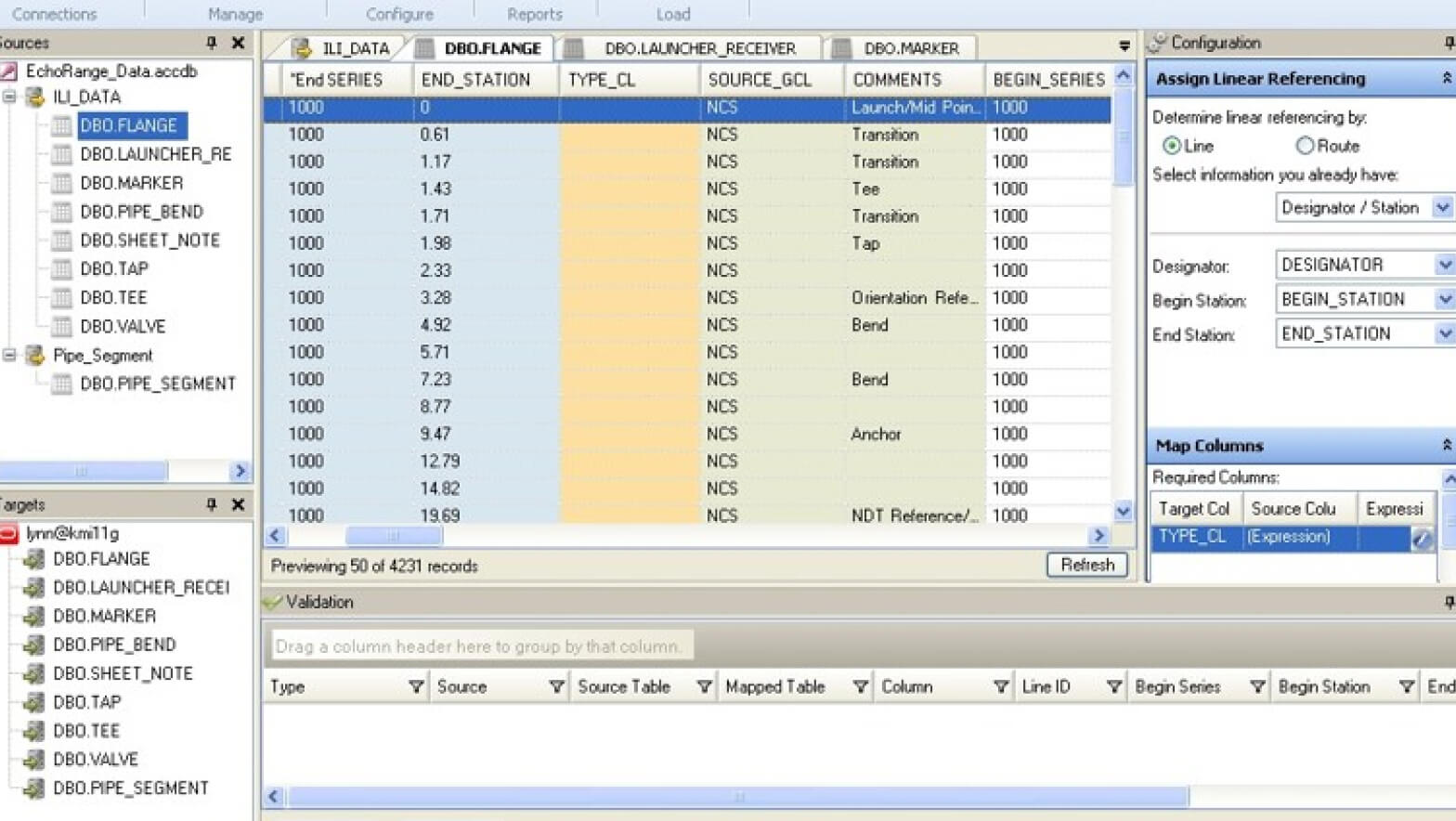Image resolution: width=1456 pixels, height=821 pixels.
Task: Click the filter icon on Source Table column
Action: tap(704, 687)
